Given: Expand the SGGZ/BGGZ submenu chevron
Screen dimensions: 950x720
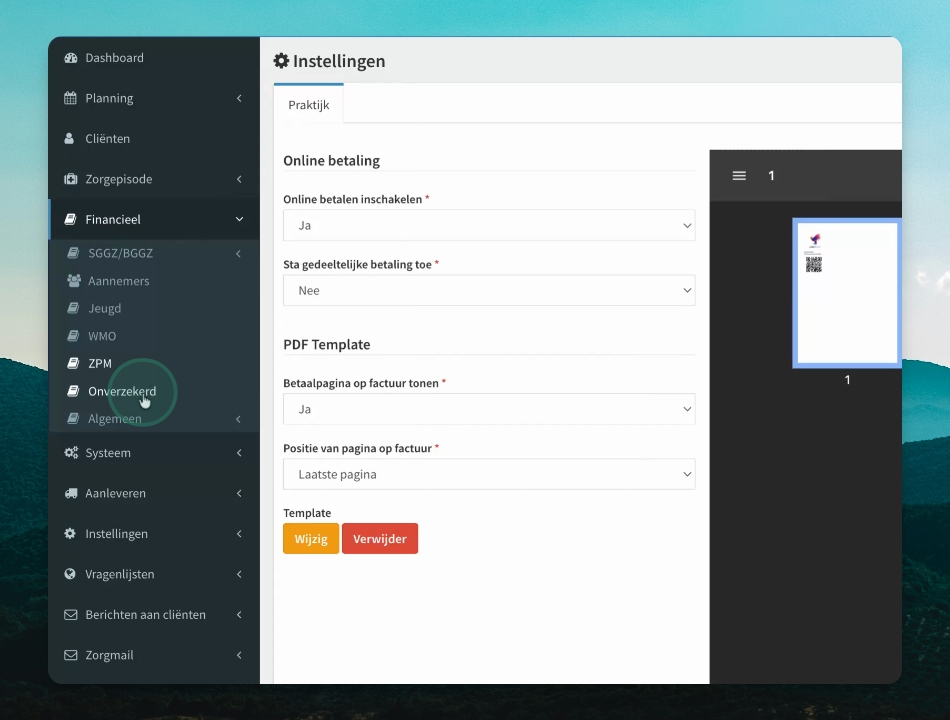Looking at the screenshot, I should [x=238, y=253].
